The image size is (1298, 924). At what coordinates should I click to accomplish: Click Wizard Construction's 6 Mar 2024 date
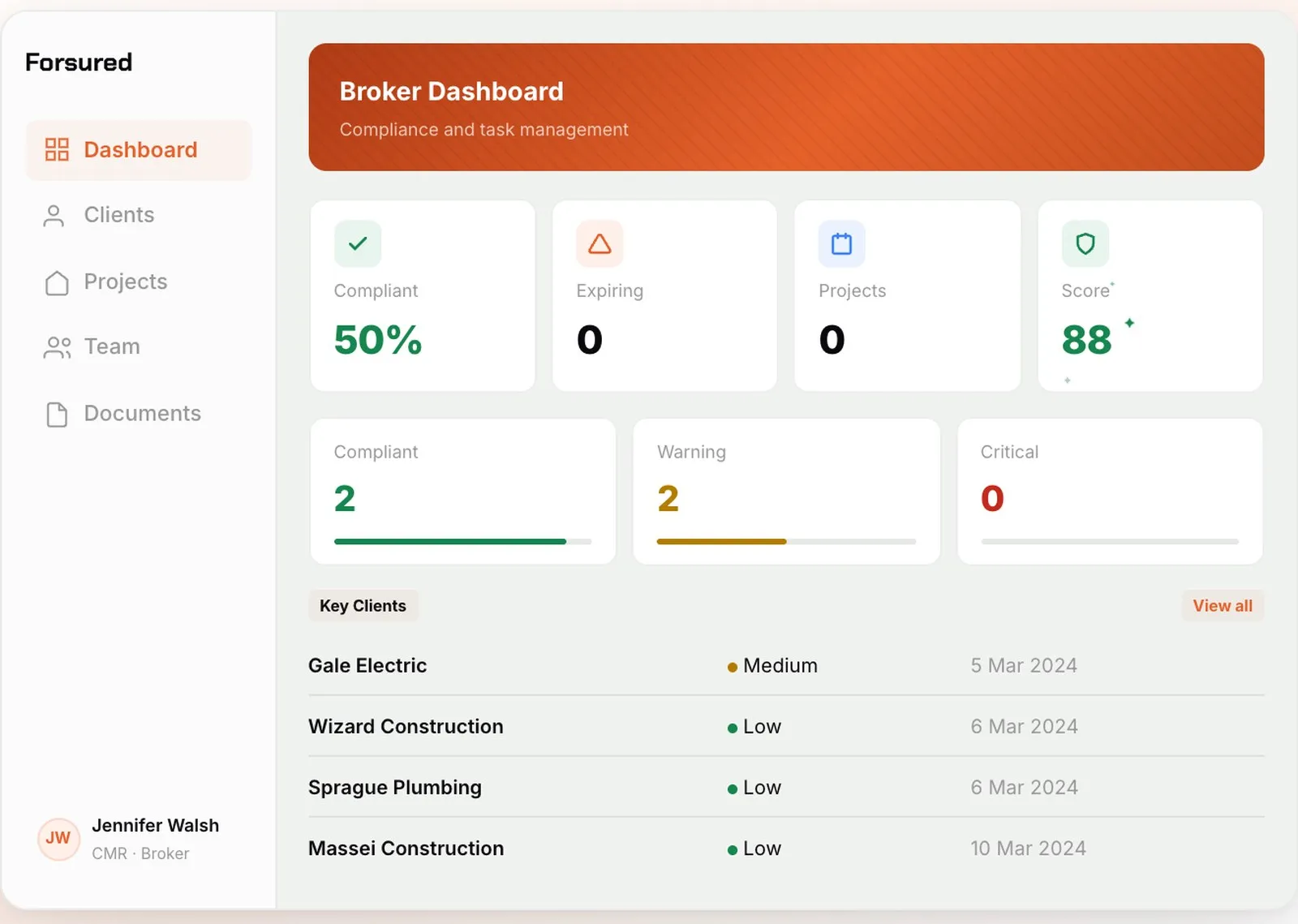[1024, 726]
